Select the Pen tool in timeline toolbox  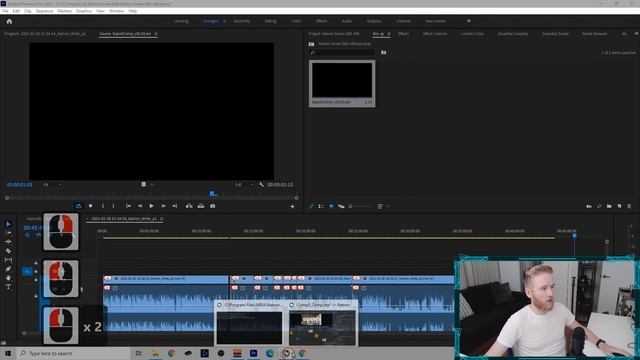[8, 269]
